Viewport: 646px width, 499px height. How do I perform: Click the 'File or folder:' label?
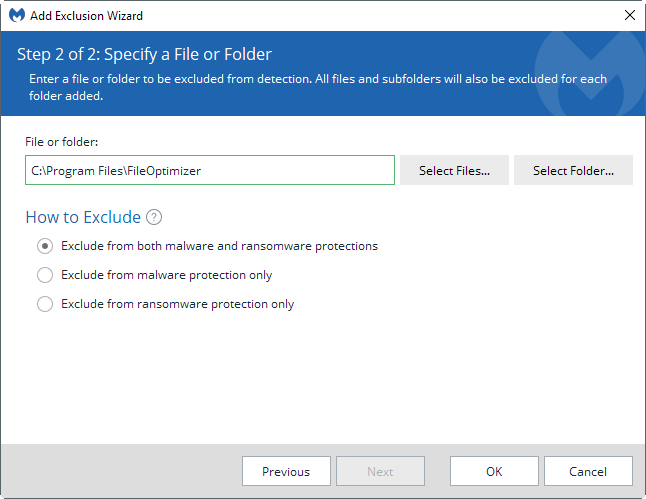click(61, 142)
